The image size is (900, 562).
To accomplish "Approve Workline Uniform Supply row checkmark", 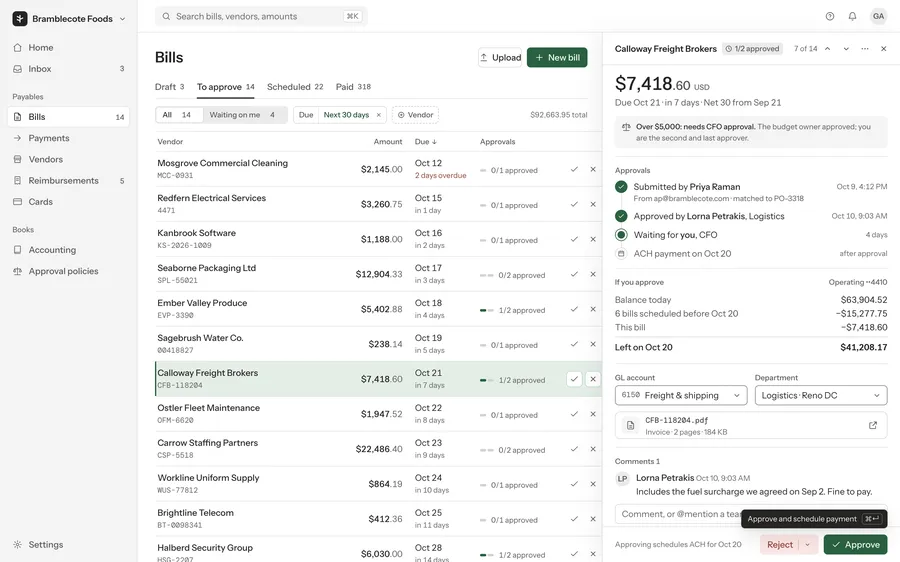I will pos(574,485).
